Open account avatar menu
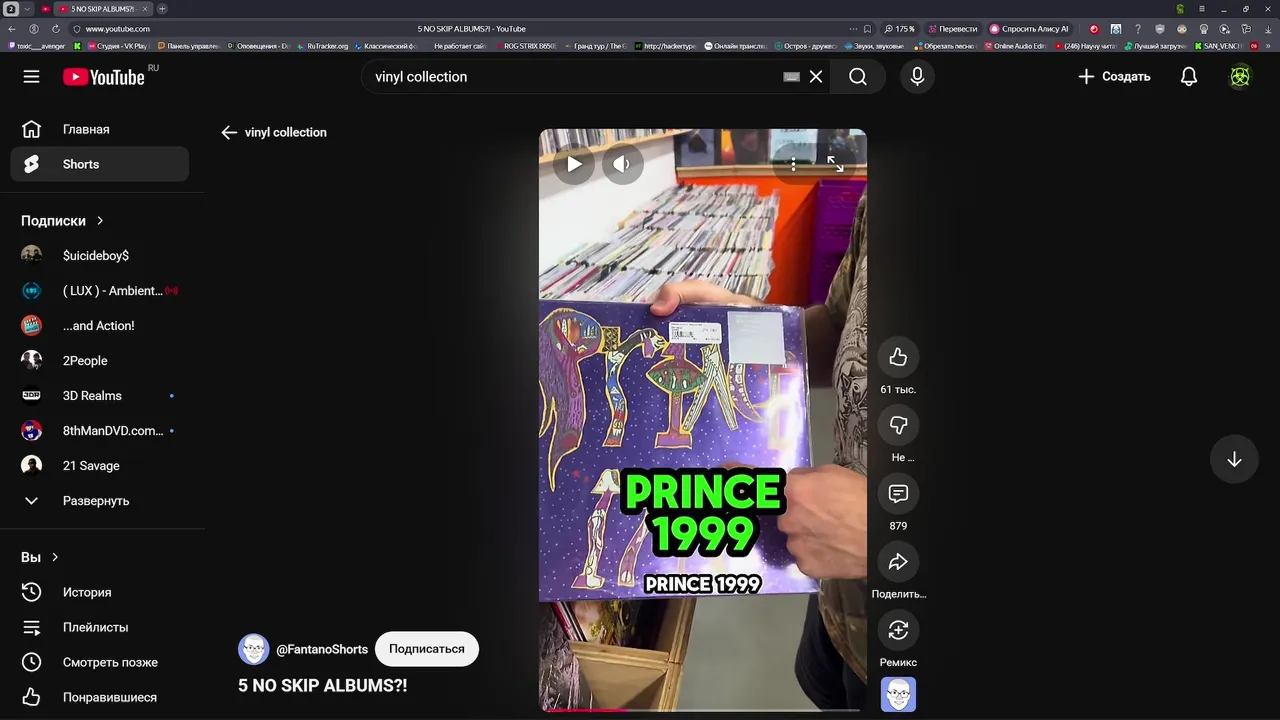Screen dimensions: 1280x720 [x=1240, y=77]
